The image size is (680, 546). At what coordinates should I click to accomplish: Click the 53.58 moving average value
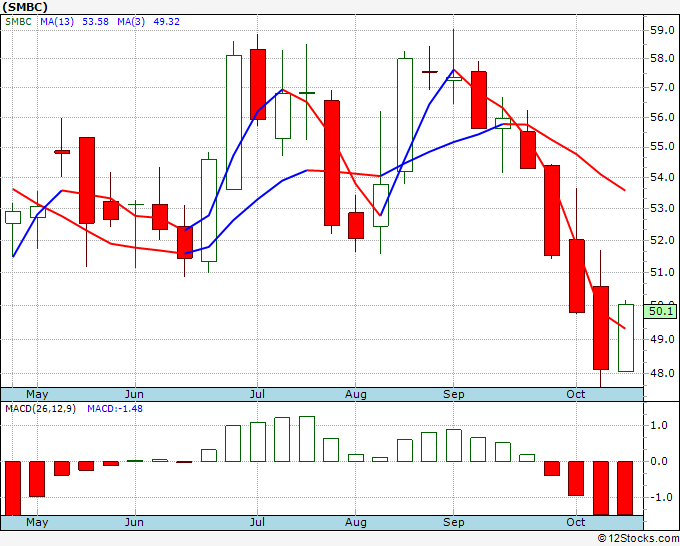pos(95,22)
